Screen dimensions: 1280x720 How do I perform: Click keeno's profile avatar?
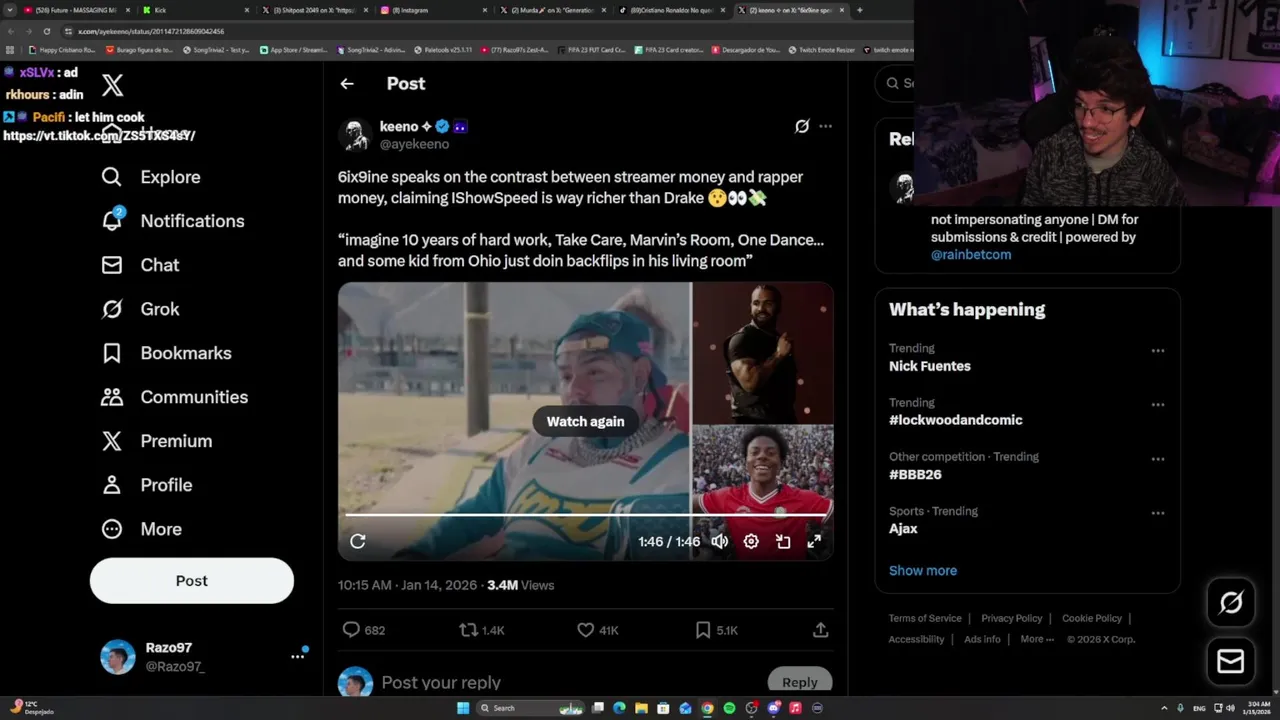point(355,135)
